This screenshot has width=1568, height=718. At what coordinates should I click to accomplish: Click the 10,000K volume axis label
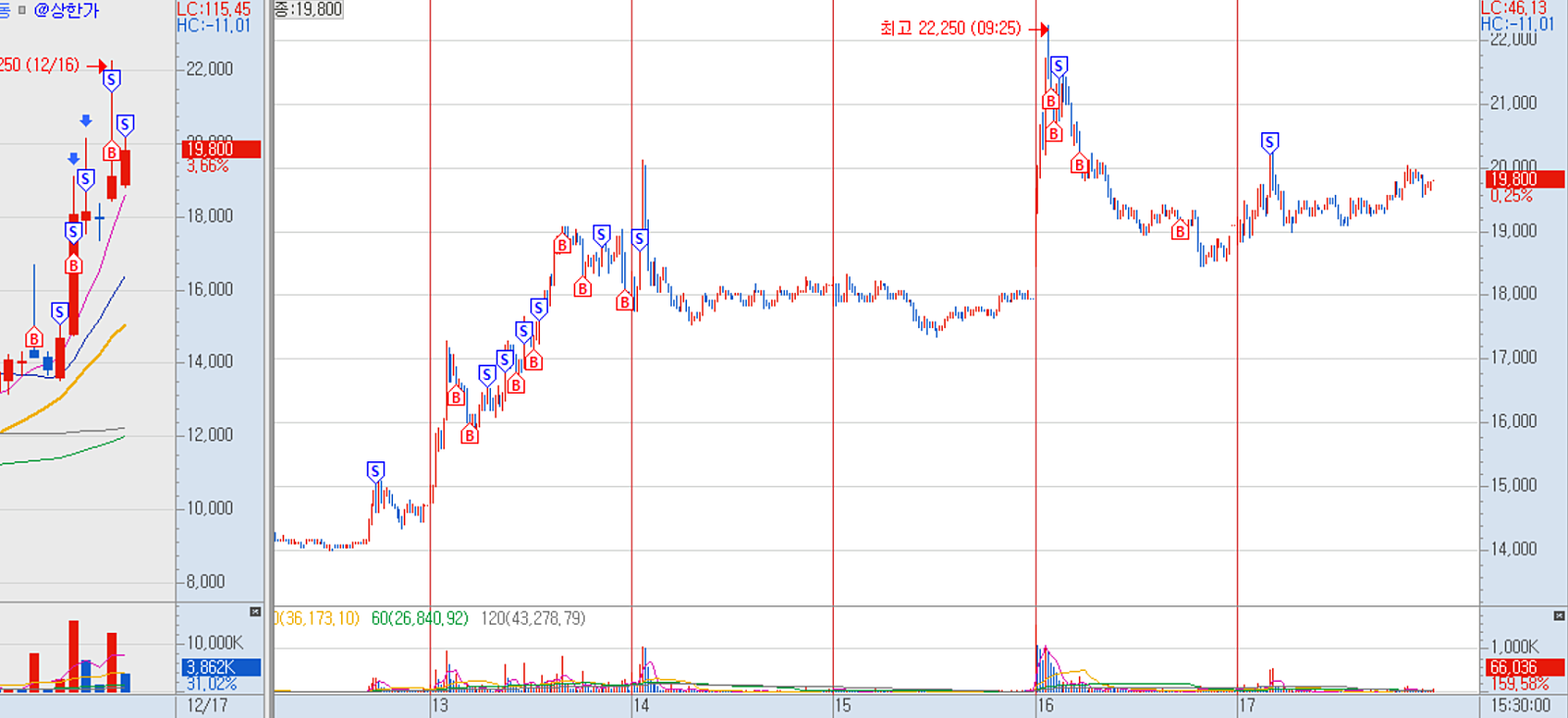pyautogui.click(x=215, y=643)
